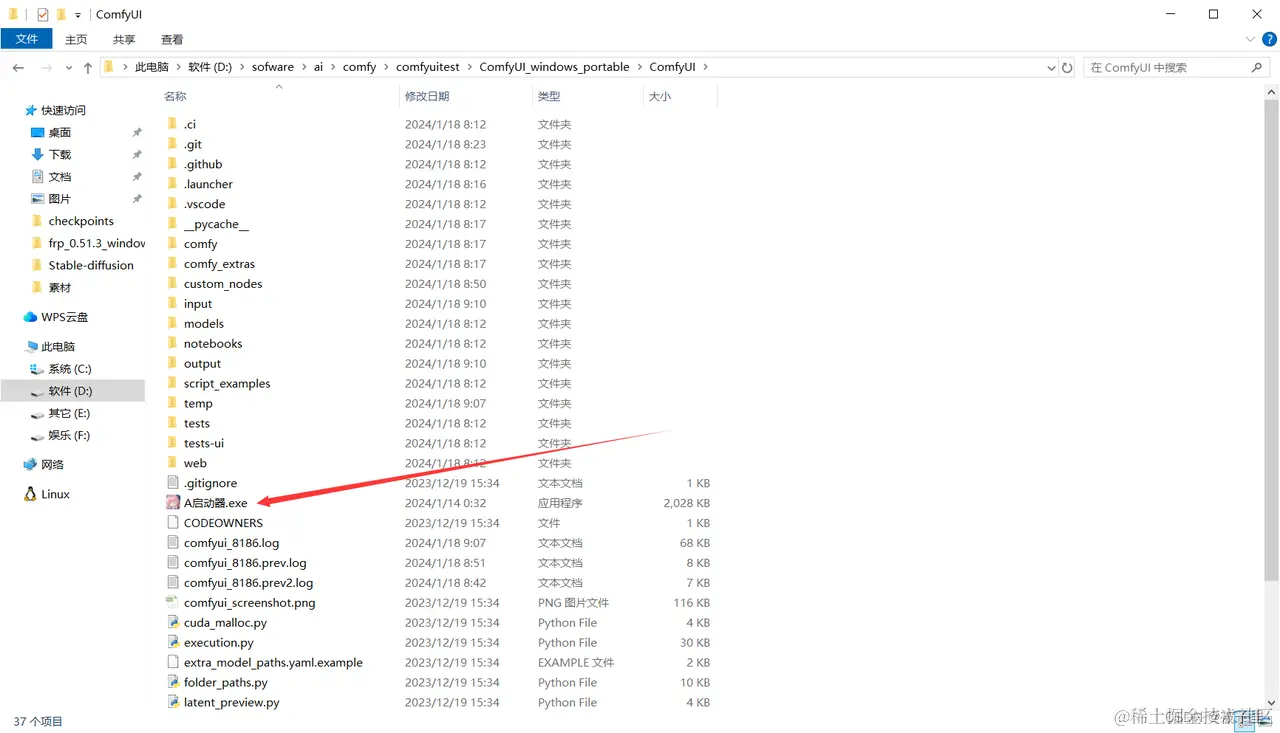Open the Stable-diffusion quick access folder
Viewport: 1280px width, 733px height.
[x=91, y=265]
